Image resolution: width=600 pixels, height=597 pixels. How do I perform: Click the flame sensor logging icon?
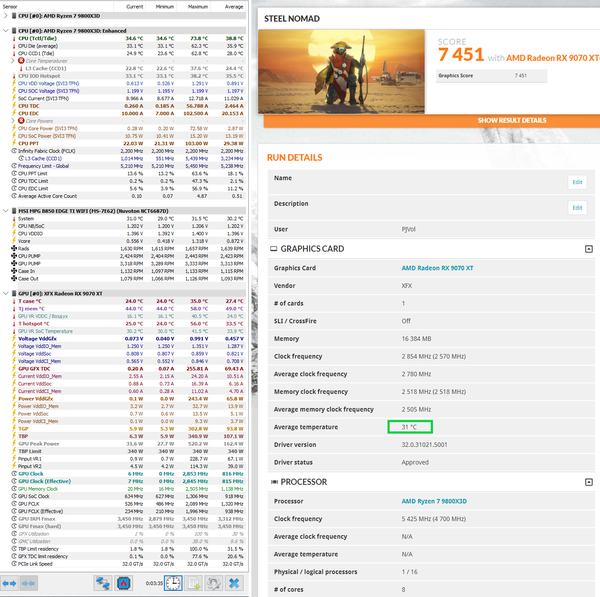[x=124, y=583]
